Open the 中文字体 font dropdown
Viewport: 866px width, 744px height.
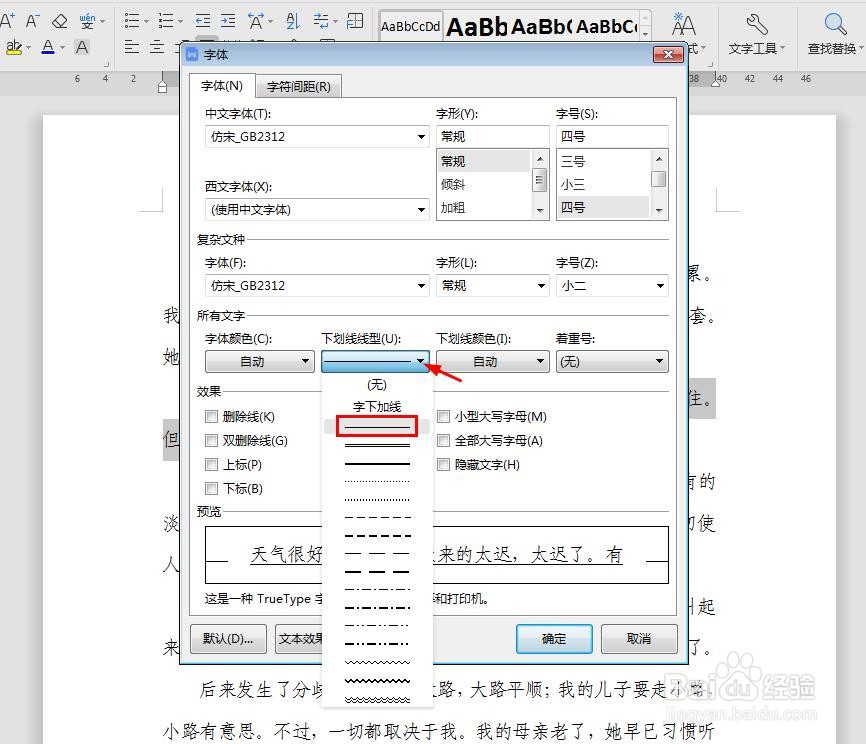(420, 137)
